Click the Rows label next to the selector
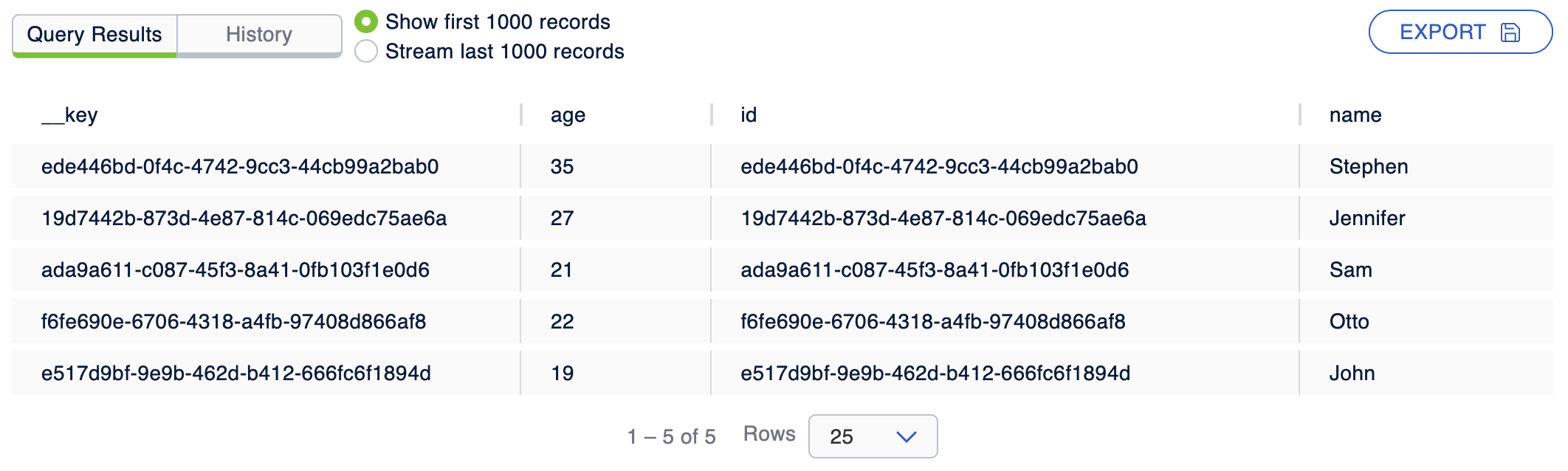The width and height of the screenshot is (1568, 471). [769, 434]
